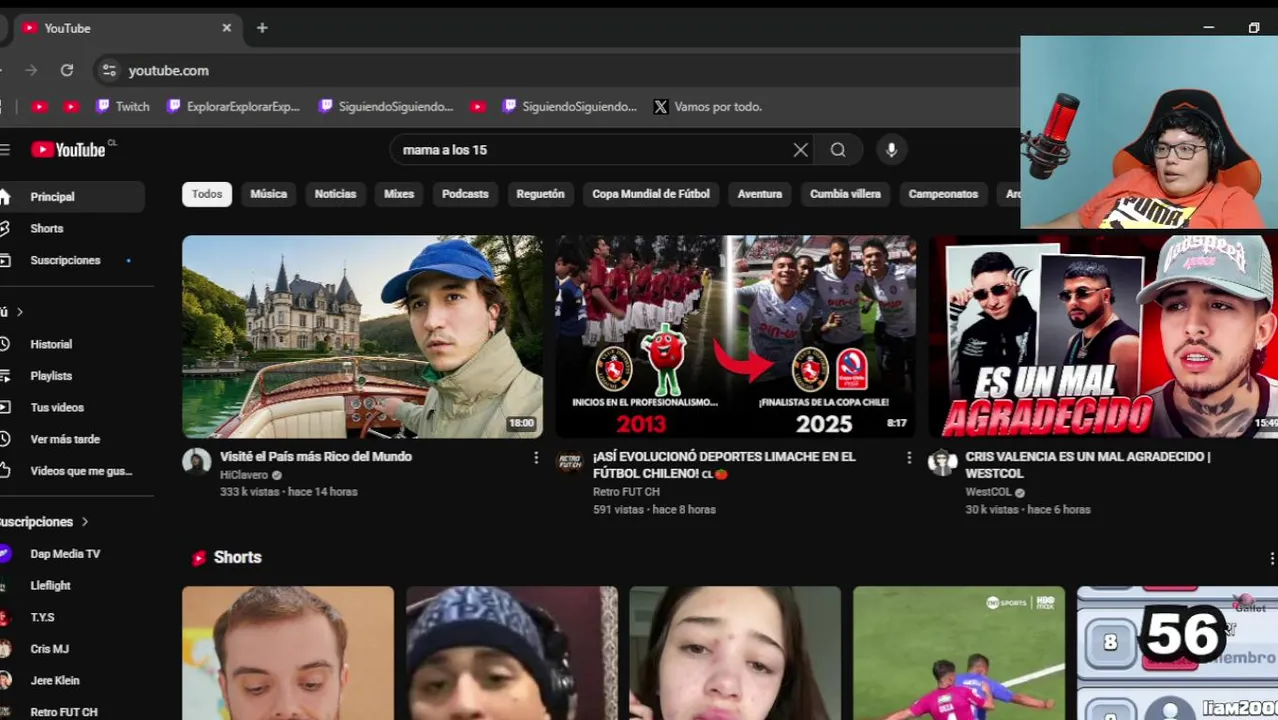Play the 'Es un mal agradecido' thumbnail

click(x=1103, y=337)
